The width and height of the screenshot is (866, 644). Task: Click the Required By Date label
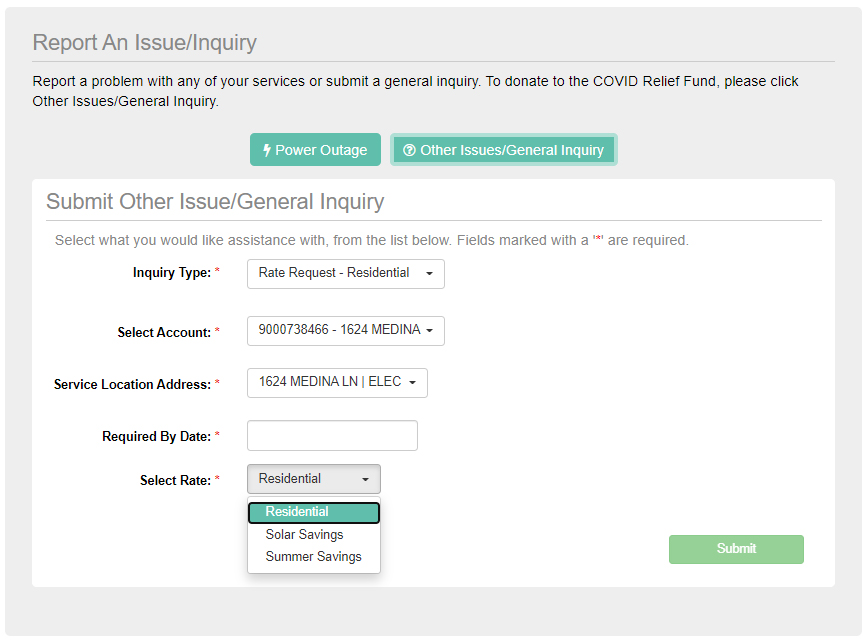[x=156, y=437]
